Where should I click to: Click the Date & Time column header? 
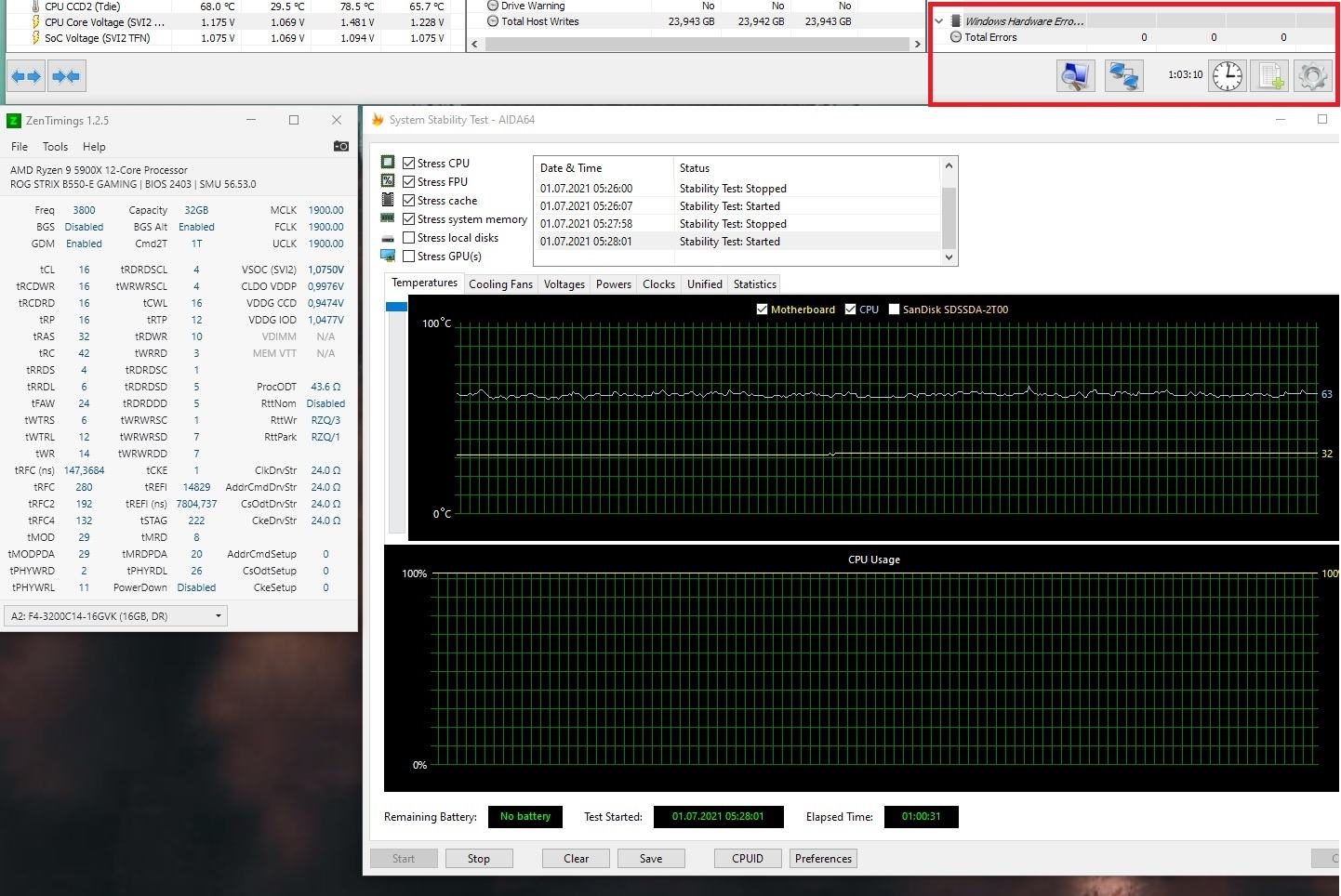[604, 168]
